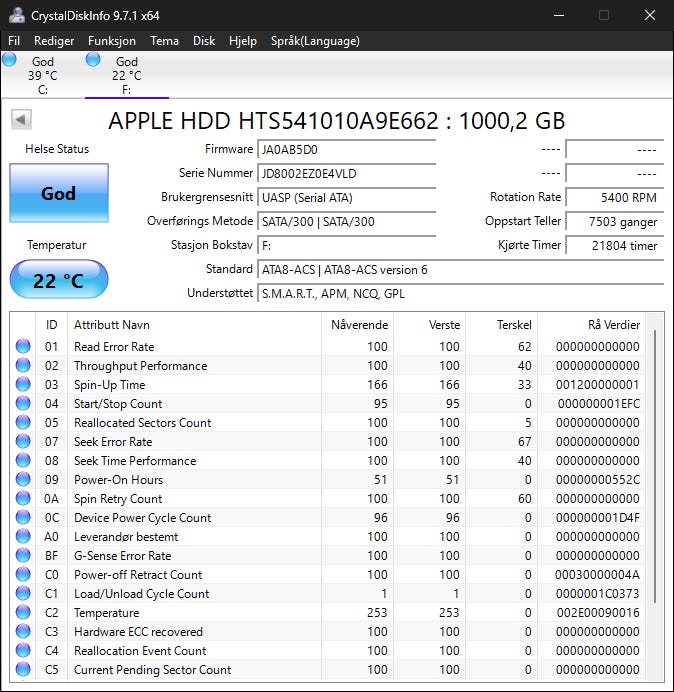Click the 22 °C temperature button
Image resolution: width=674 pixels, height=692 pixels.
coord(58,281)
